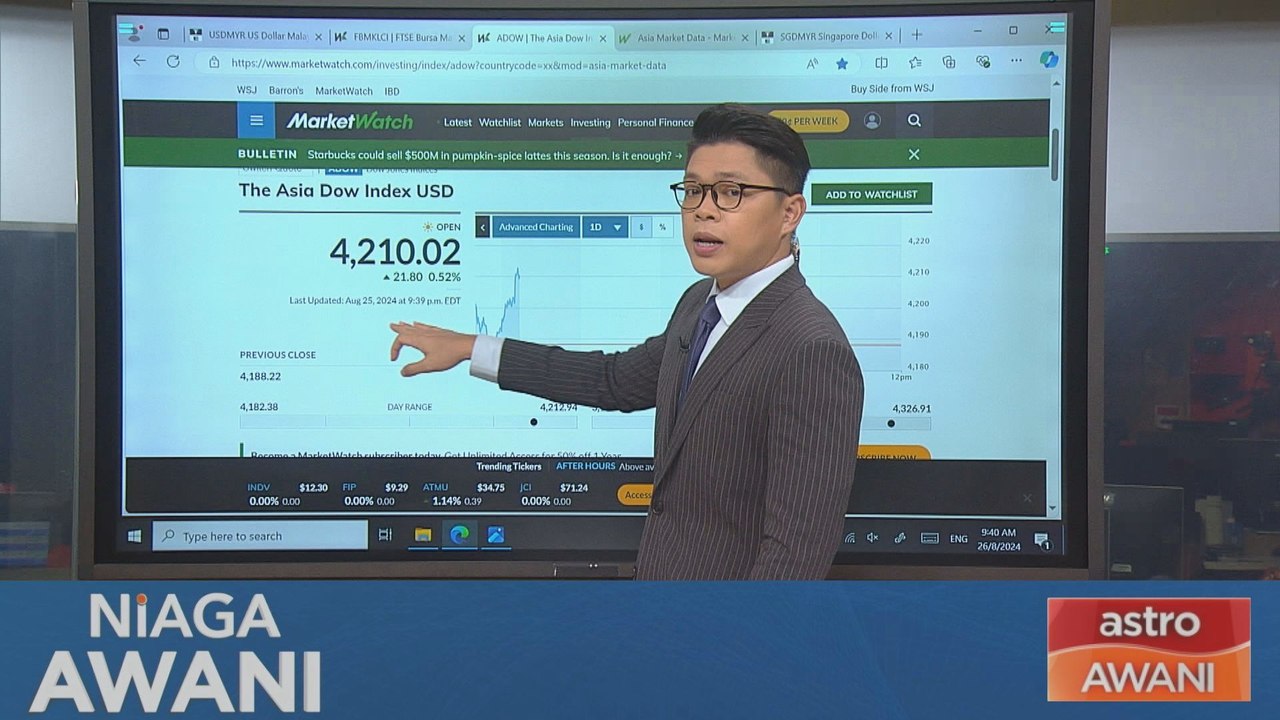Screen dimensions: 1280x720
Task: Switch chart to percent display toggle
Action: point(662,227)
